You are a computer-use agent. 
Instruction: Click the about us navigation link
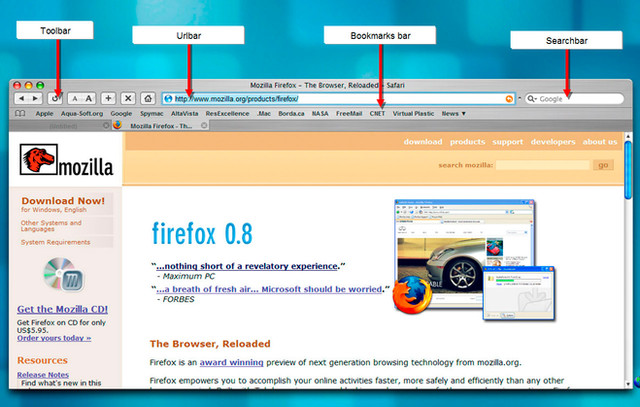(600, 142)
